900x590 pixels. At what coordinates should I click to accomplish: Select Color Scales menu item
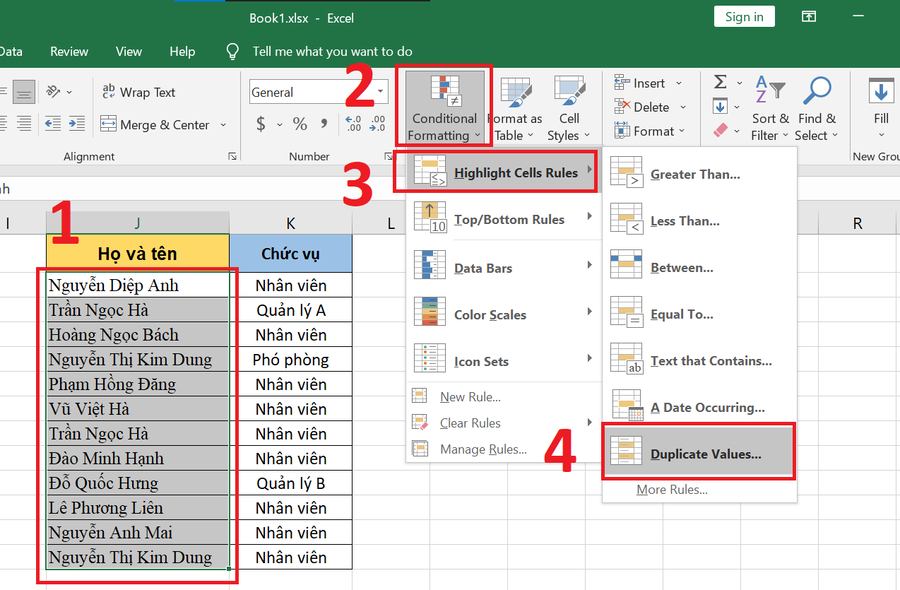point(501,315)
